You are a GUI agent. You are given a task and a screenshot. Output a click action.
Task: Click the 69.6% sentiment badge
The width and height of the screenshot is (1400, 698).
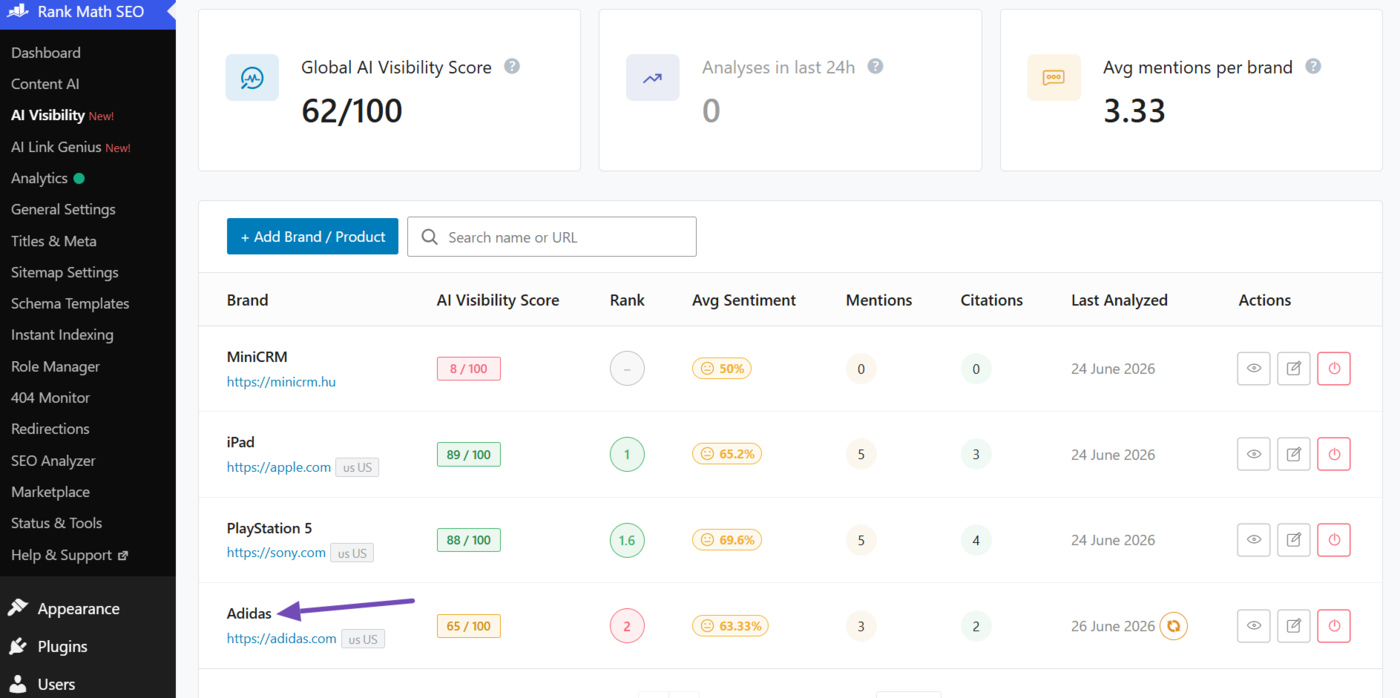727,540
